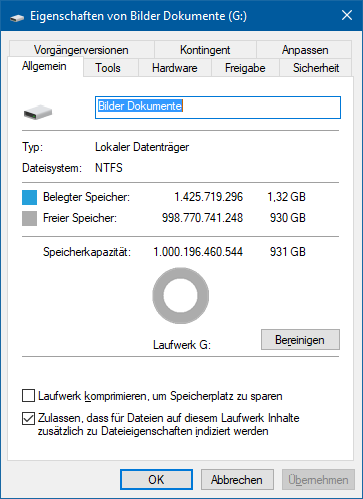Open the Anpassen tab
Image resolution: width=363 pixels, height=499 pixels.
[x=305, y=50]
